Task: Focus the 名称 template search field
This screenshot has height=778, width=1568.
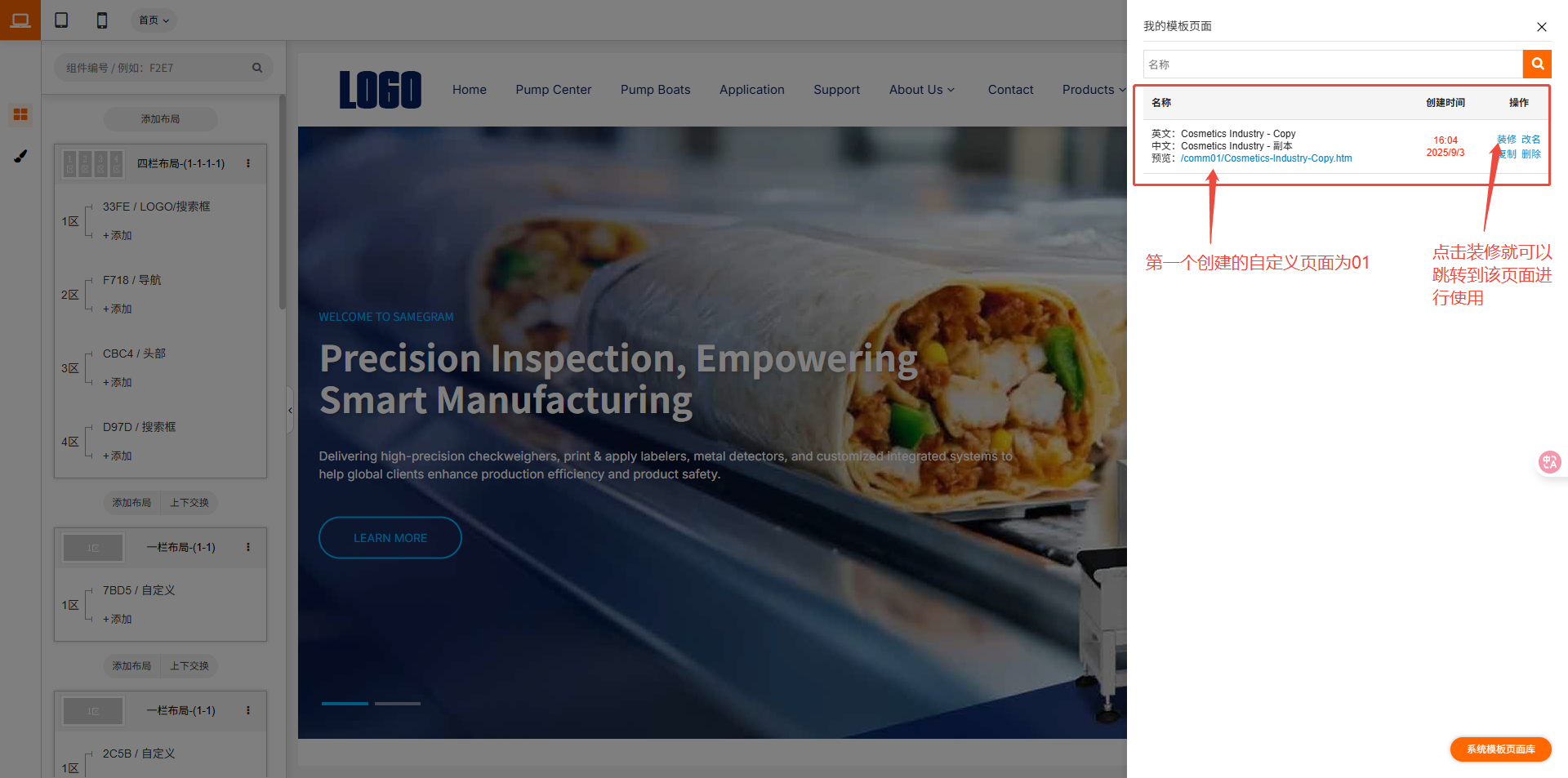Action: click(1333, 64)
